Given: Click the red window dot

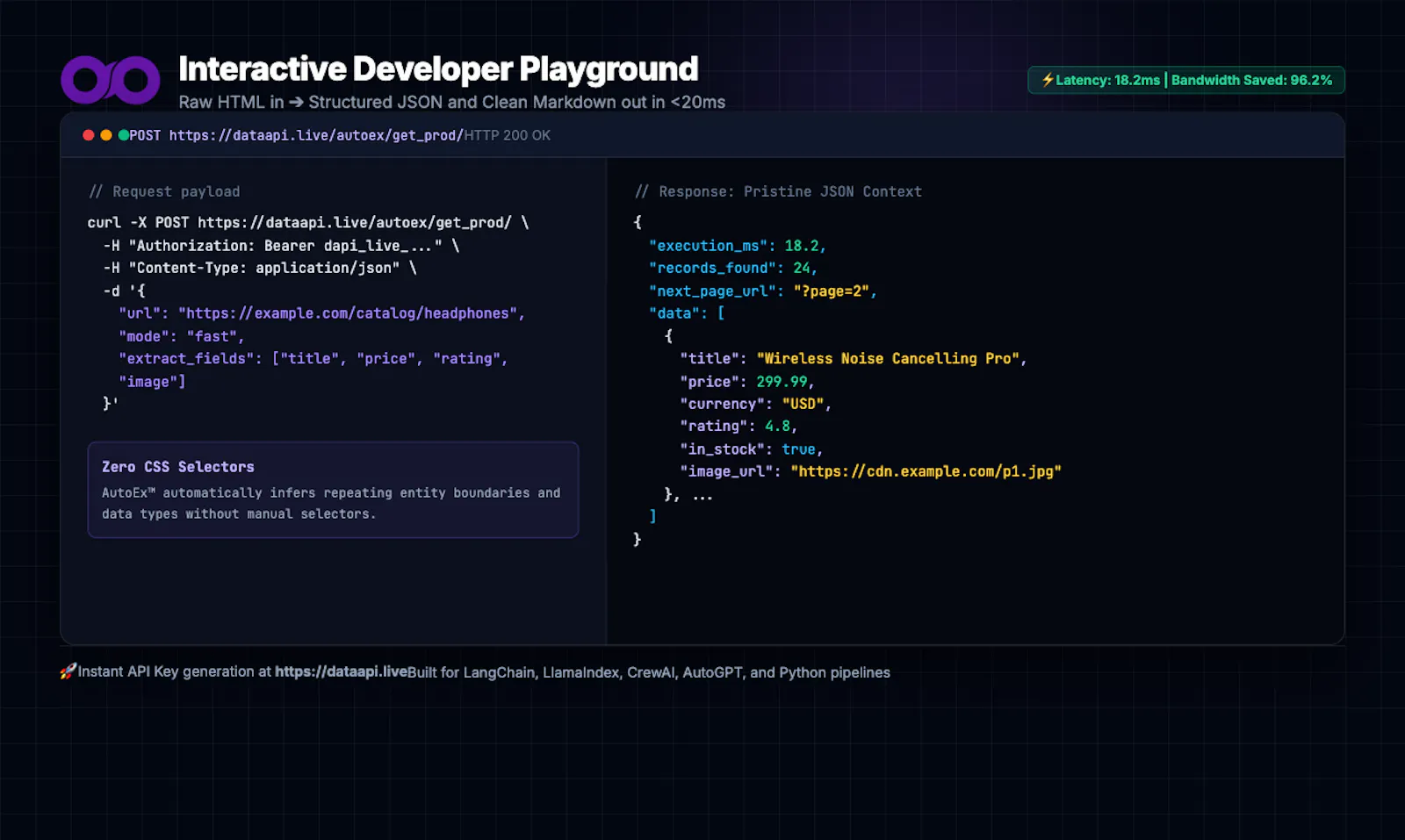Looking at the screenshot, I should 89,135.
